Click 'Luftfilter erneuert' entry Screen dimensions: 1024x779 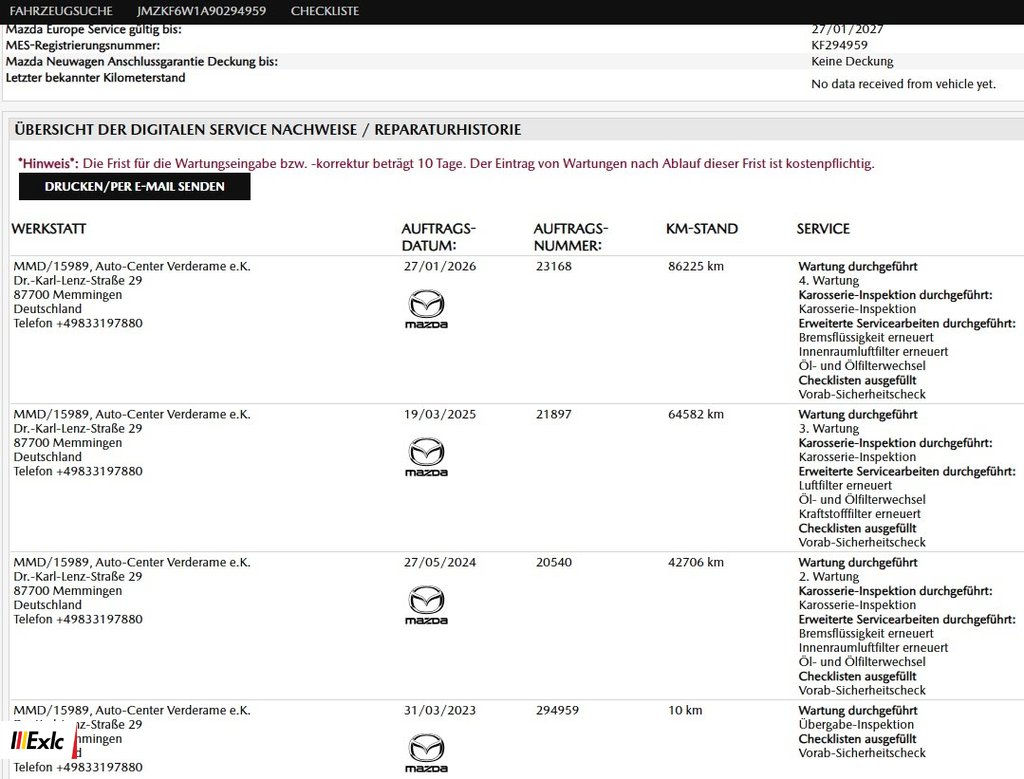tap(845, 486)
